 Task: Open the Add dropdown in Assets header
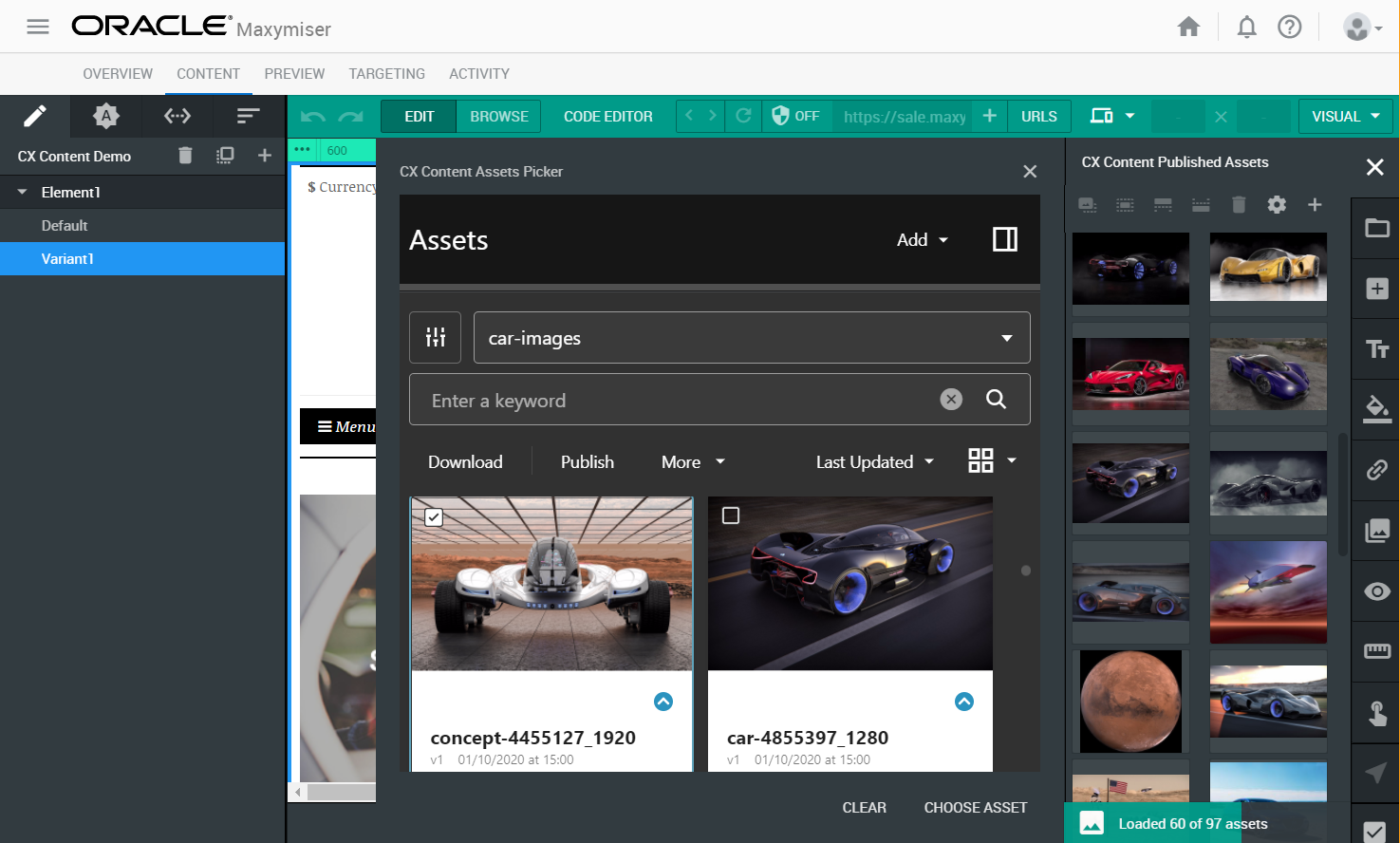pyautogui.click(x=923, y=240)
